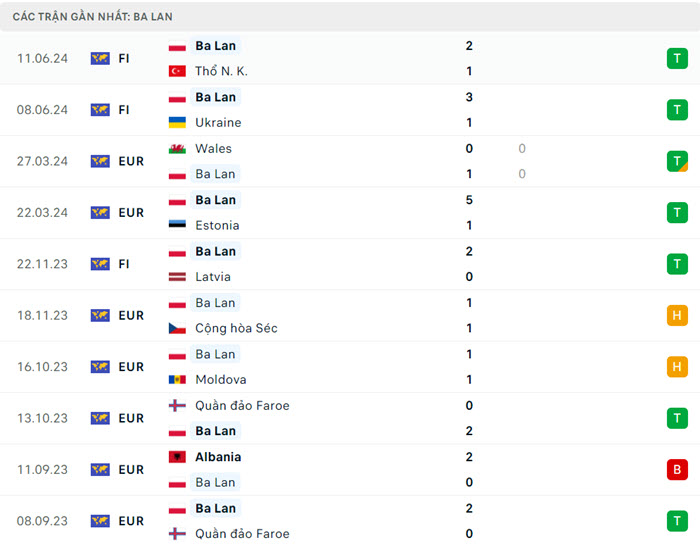
Task: Click the orange H badge for the Cộng hòa Séc match
Action: coord(677,316)
